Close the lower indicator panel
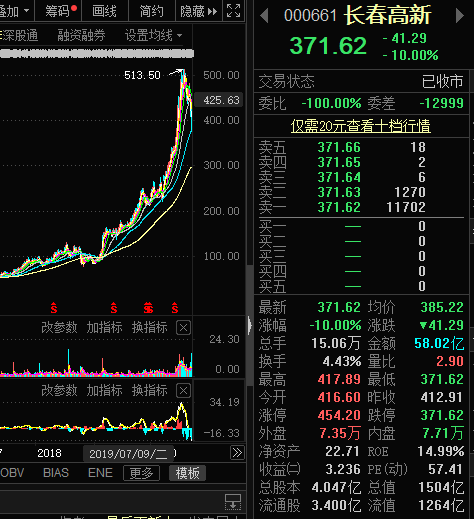 click(x=183, y=391)
